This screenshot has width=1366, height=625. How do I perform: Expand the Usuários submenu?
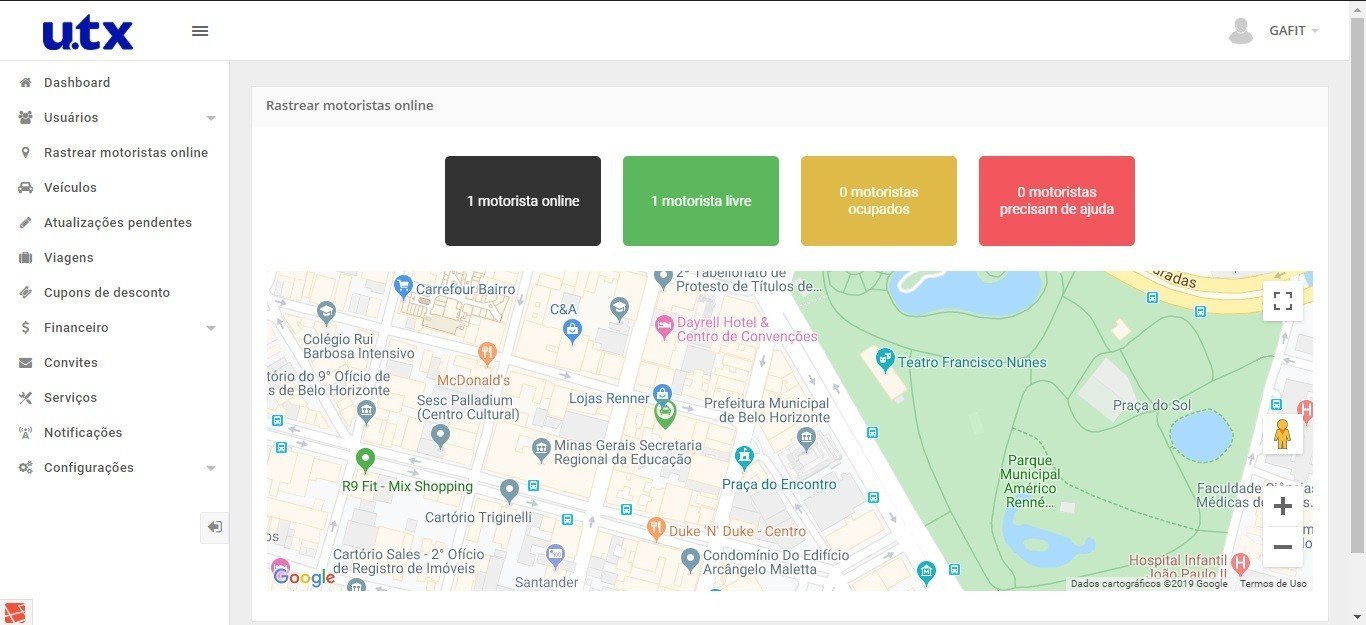(x=211, y=118)
